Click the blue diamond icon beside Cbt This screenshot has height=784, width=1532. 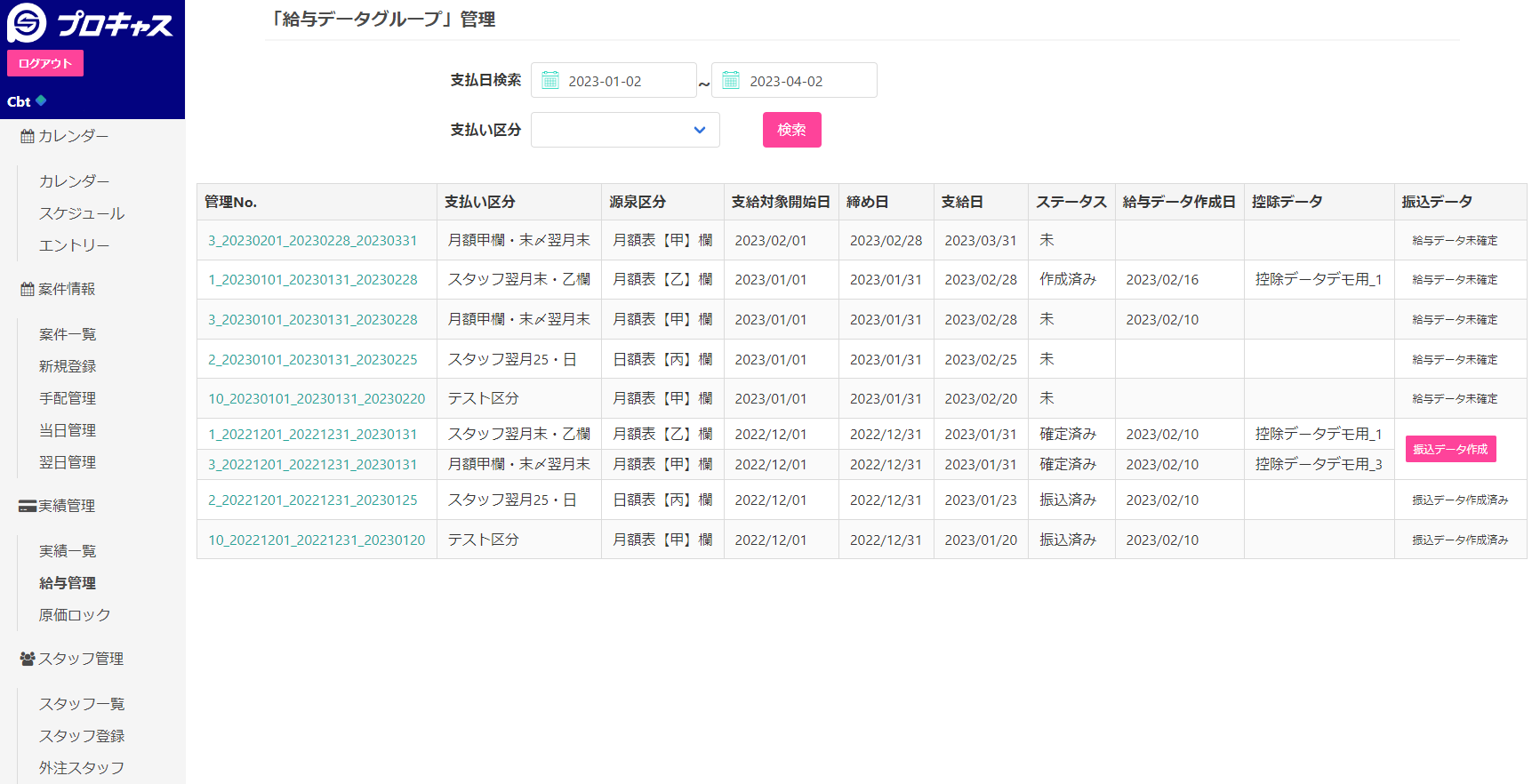41,100
